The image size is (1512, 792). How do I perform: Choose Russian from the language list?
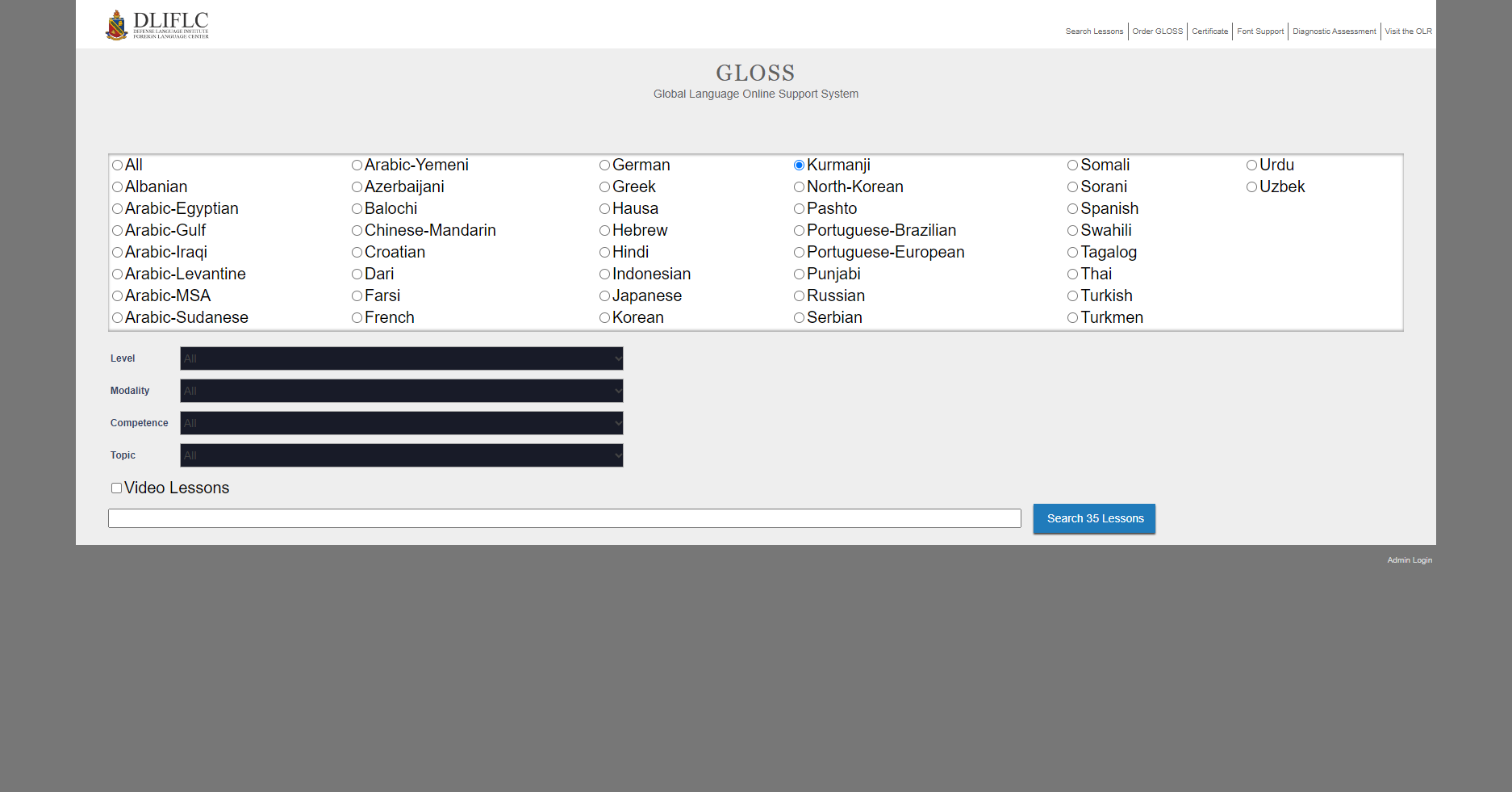[x=799, y=295]
